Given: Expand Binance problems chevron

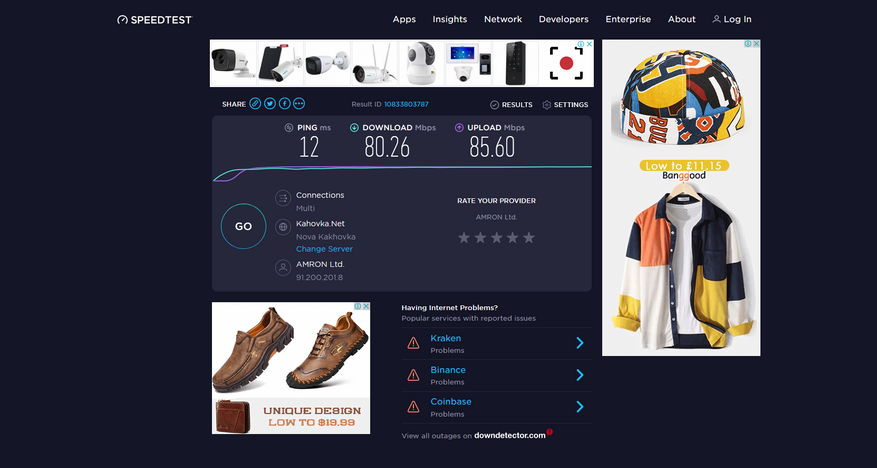Looking at the screenshot, I should click(x=580, y=375).
